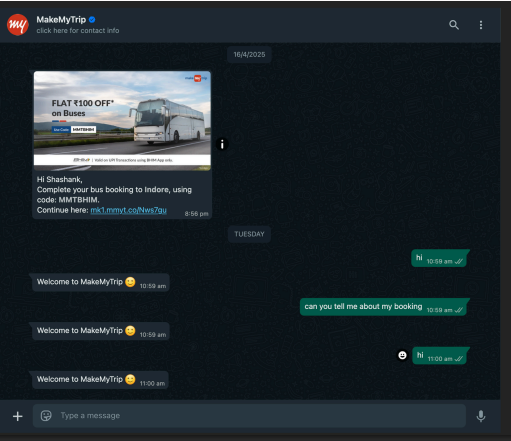
Task: Click the 'Type a message' field
Action: [x=249, y=416]
